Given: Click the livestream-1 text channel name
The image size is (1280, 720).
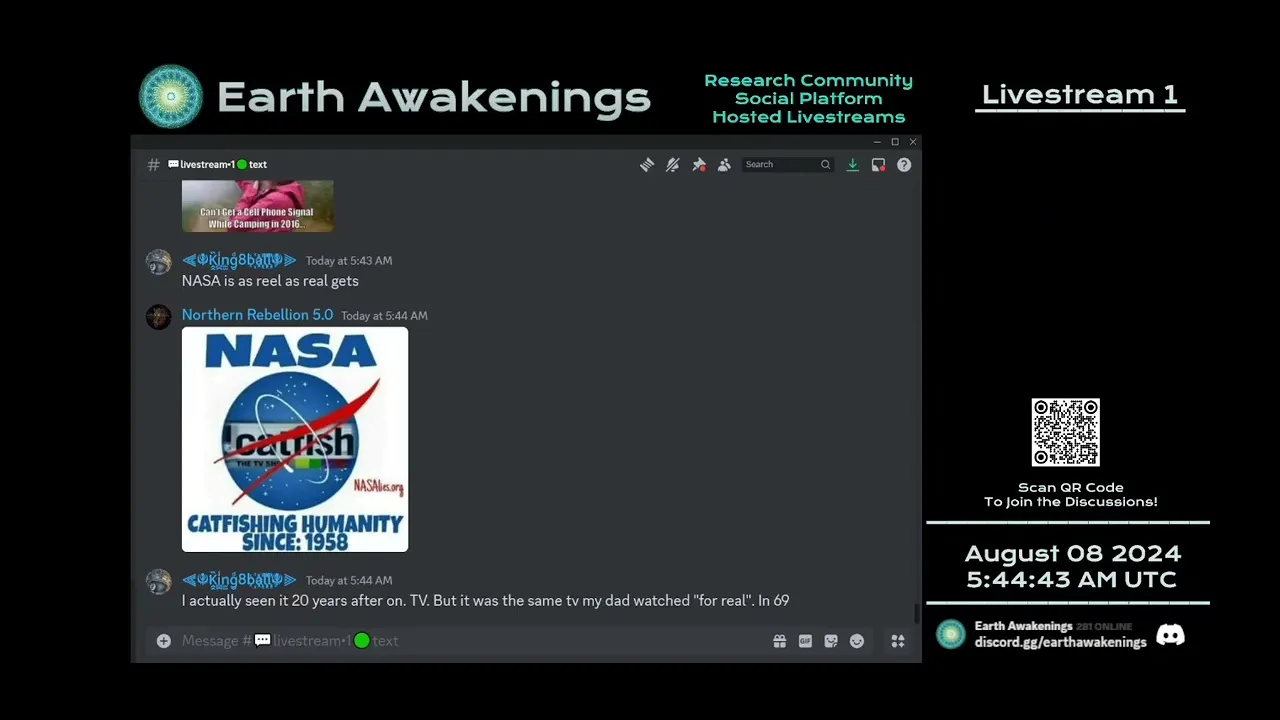Looking at the screenshot, I should click(217, 165).
